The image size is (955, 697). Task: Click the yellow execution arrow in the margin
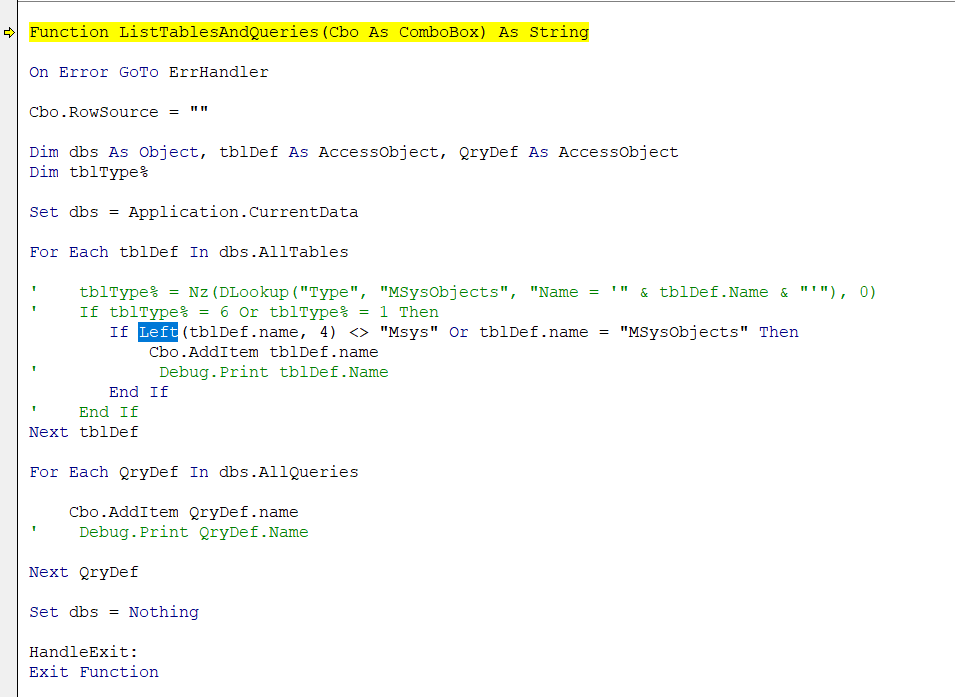coord(9,32)
